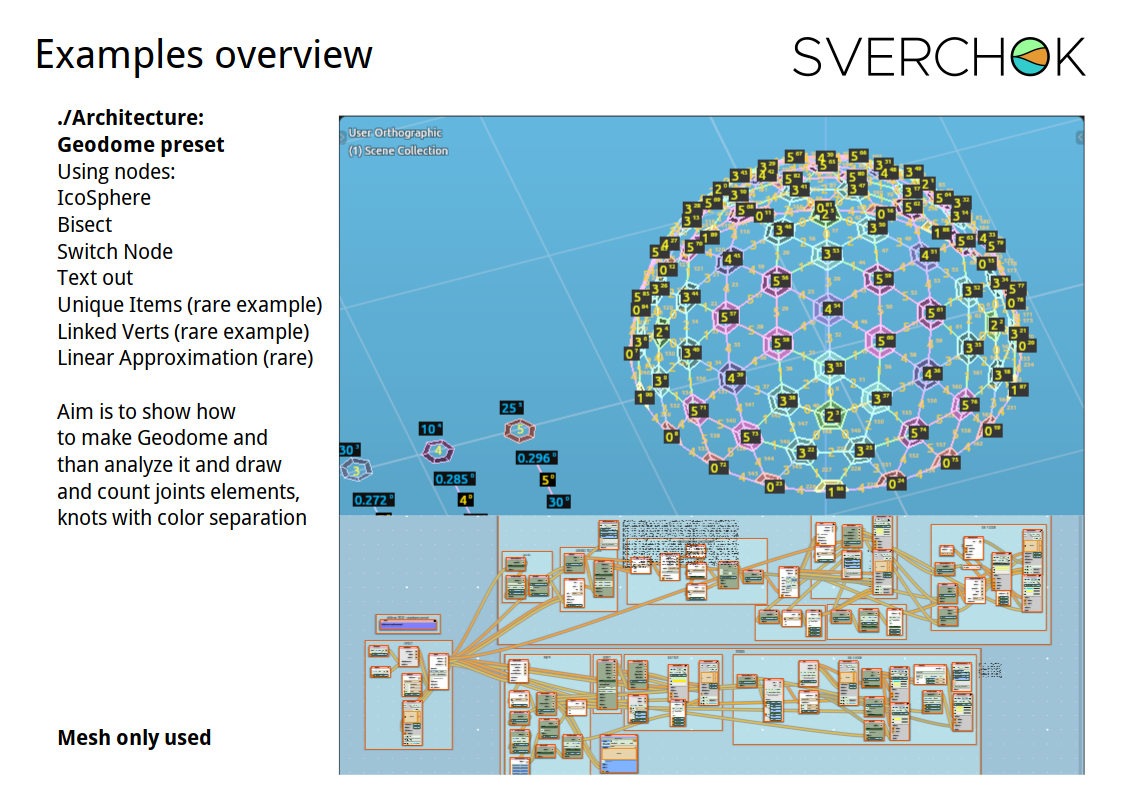Click the (1) Scene Collection label

point(398,151)
